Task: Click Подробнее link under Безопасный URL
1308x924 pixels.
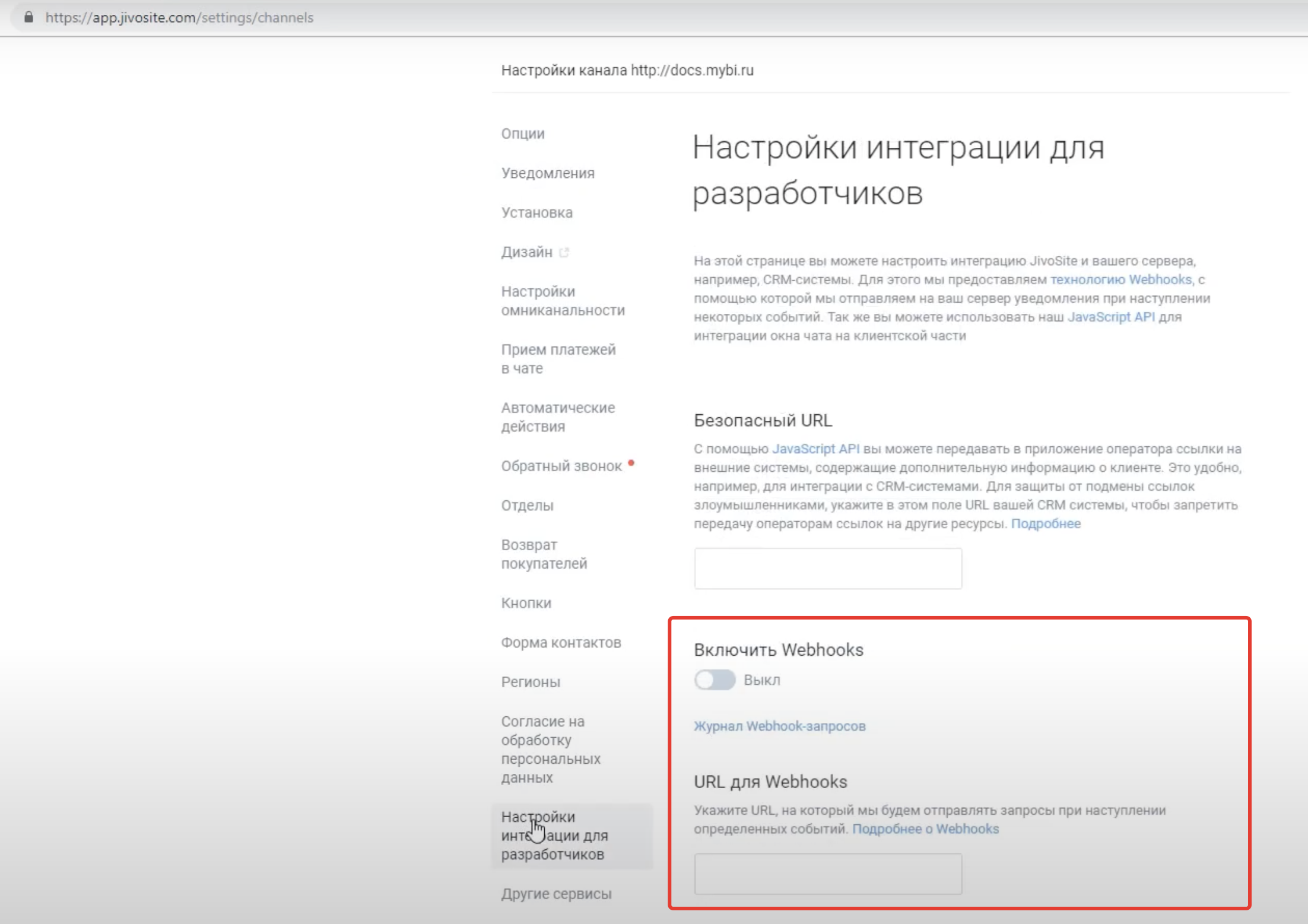Action: 1046,524
